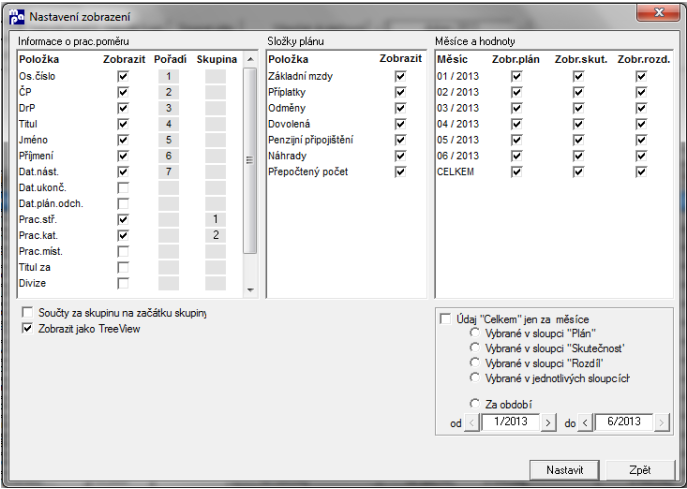Viewport: 687px width, 489px height.
Task: Click Skupina field showing 1 for Prac.stř.
Action: pyautogui.click(x=216, y=220)
